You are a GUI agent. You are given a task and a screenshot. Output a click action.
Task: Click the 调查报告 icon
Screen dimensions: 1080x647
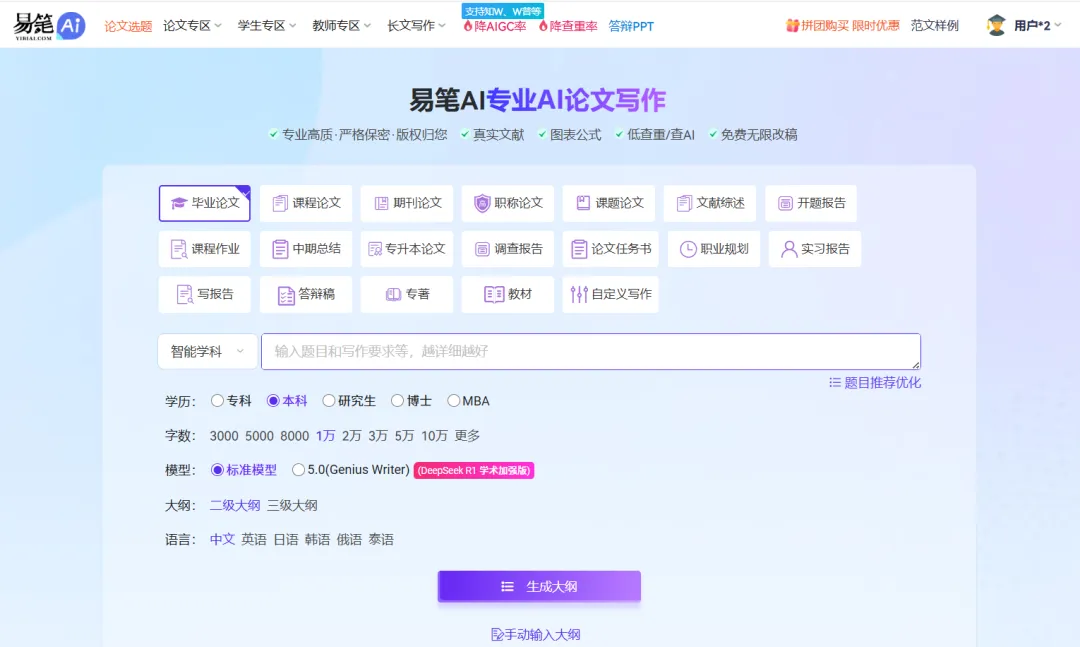point(482,249)
